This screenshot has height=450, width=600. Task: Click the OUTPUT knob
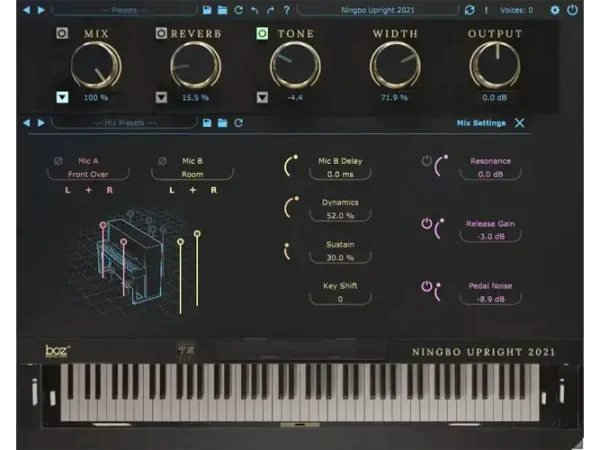tap(495, 66)
